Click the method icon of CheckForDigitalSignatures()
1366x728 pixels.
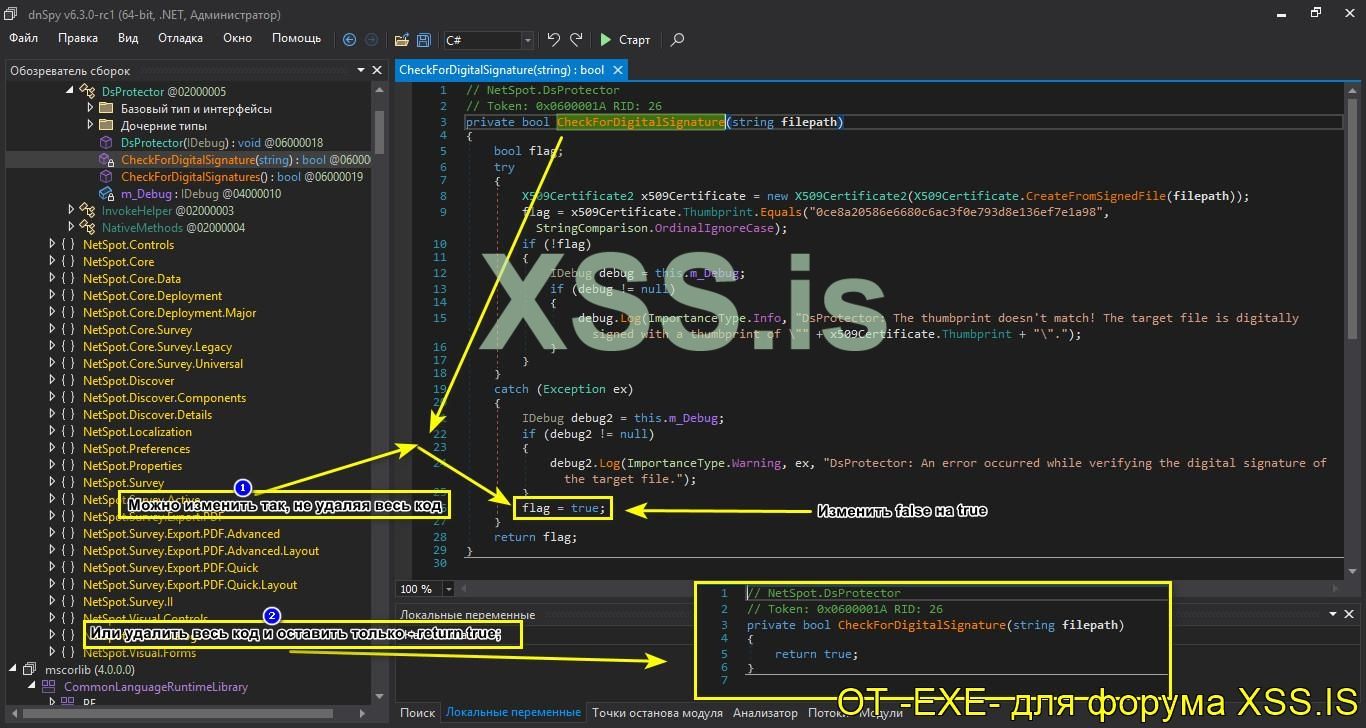click(x=107, y=177)
